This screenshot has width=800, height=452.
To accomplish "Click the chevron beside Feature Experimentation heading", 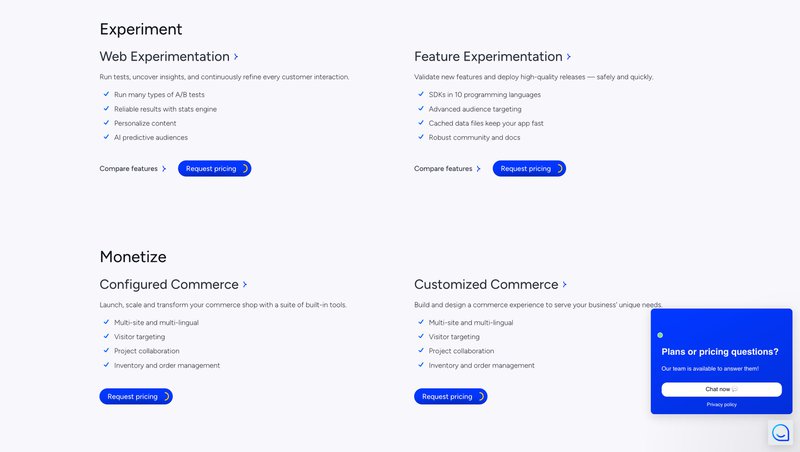I will (x=569, y=57).
